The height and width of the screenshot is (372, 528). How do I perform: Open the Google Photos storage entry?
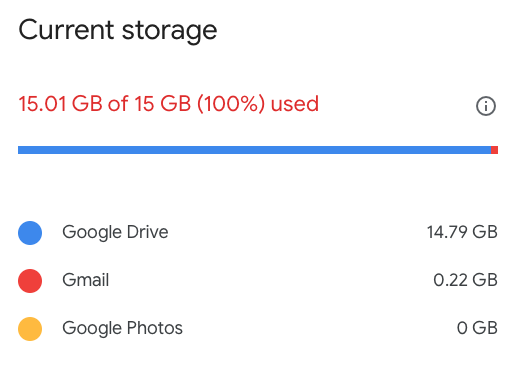122,329
